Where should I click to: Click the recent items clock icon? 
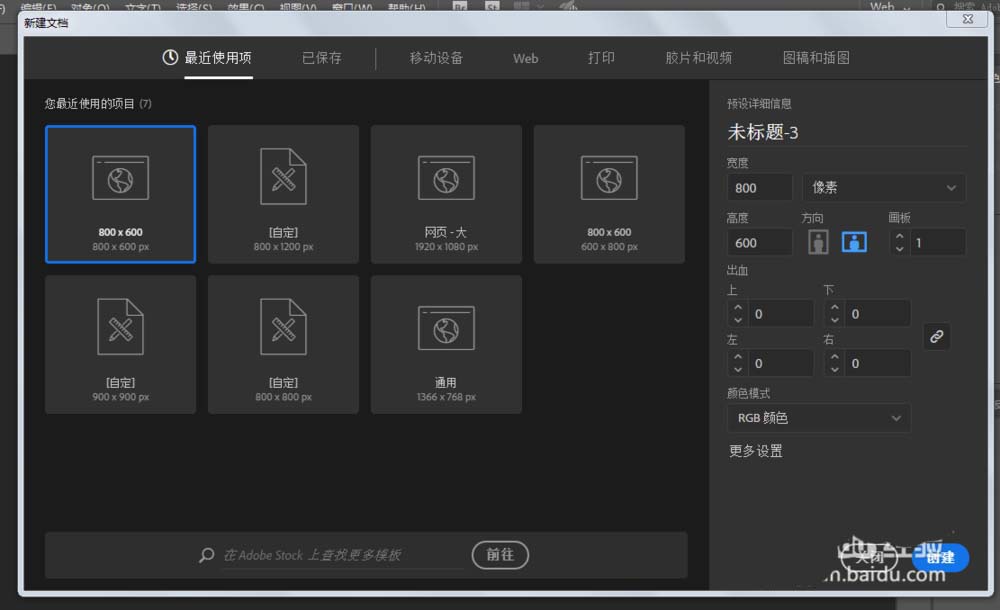(x=170, y=57)
